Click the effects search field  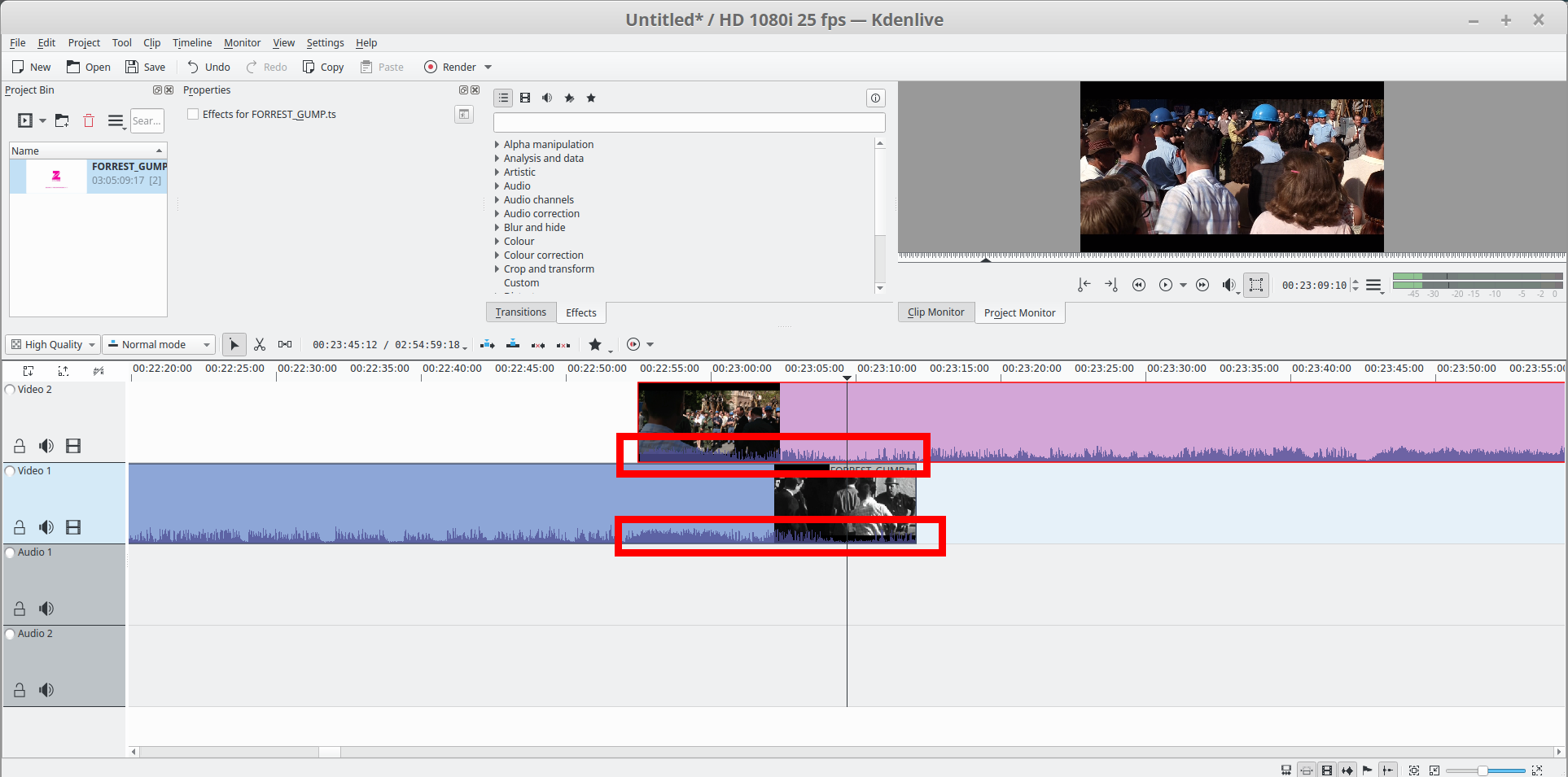pos(689,123)
